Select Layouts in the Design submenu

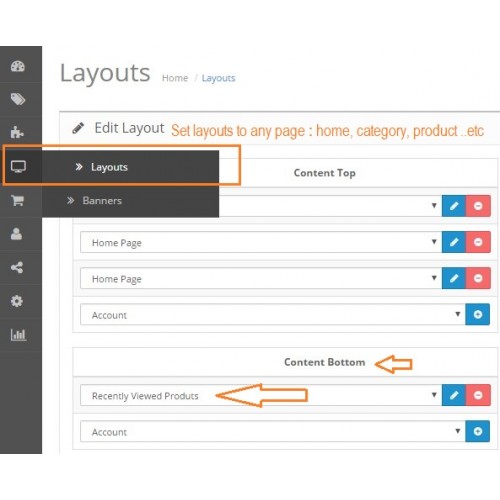click(x=109, y=167)
